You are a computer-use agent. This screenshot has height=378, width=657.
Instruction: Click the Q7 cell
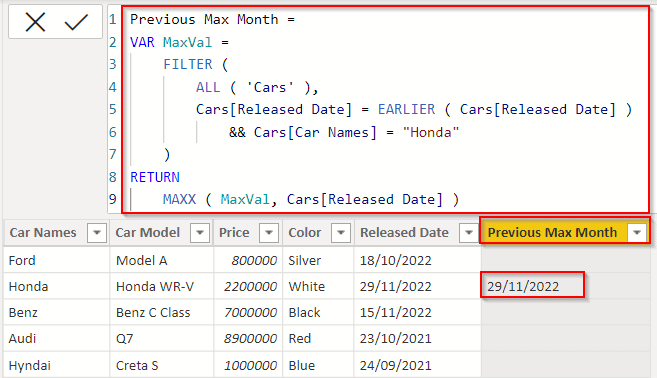pos(162,338)
